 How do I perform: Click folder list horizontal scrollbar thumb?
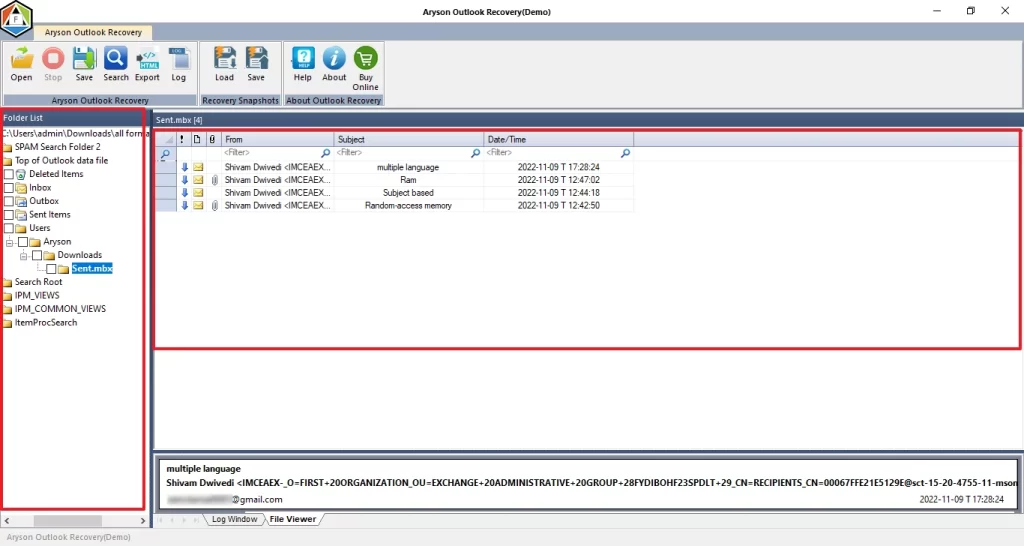tap(67, 521)
